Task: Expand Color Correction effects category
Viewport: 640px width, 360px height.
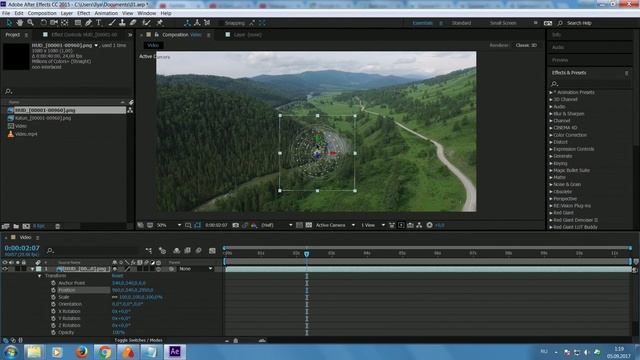Action: pyautogui.click(x=551, y=135)
